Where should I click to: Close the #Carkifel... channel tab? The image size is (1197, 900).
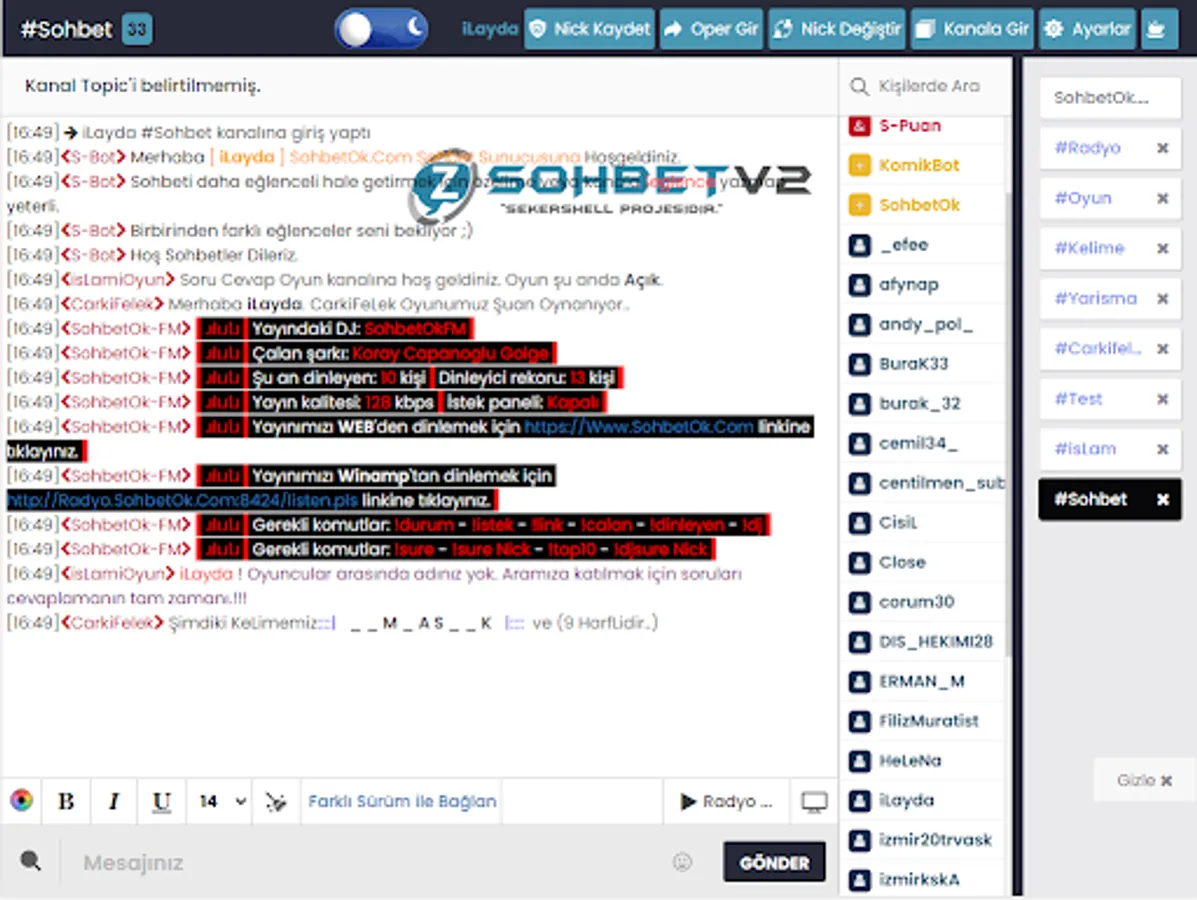pyautogui.click(x=1162, y=349)
